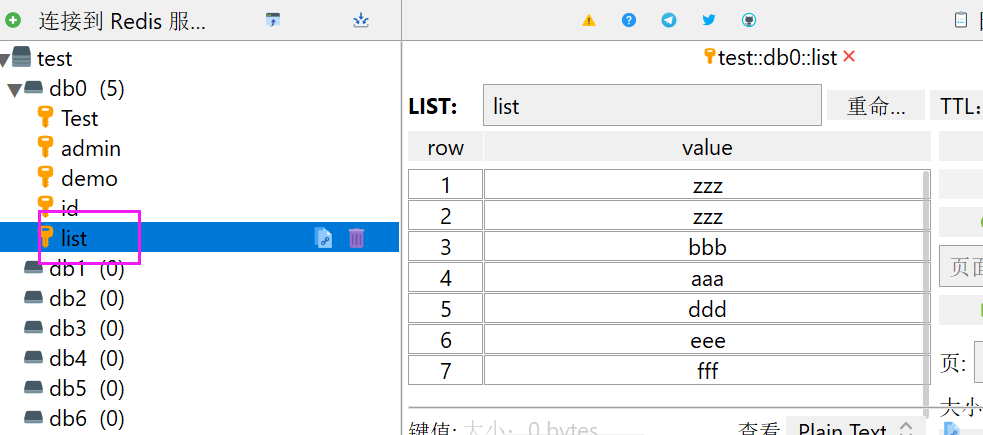983x435 pixels.
Task: Click the db0 key icon beside admin
Action: pos(45,147)
